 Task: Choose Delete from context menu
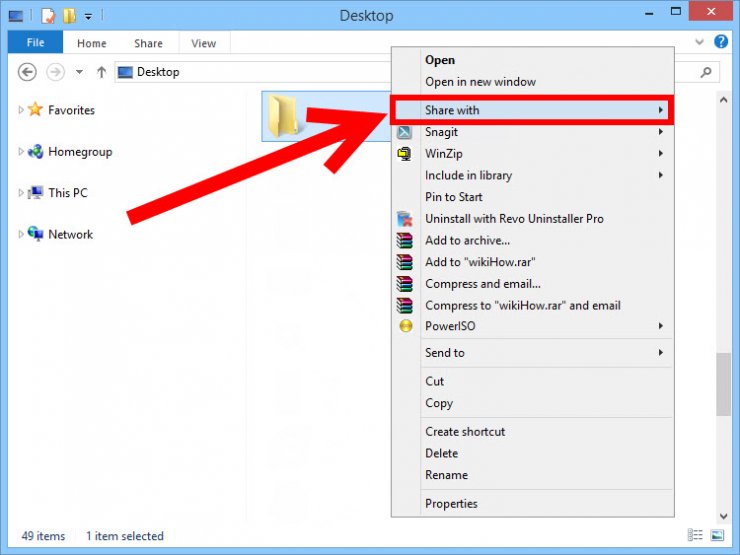click(x=532, y=453)
